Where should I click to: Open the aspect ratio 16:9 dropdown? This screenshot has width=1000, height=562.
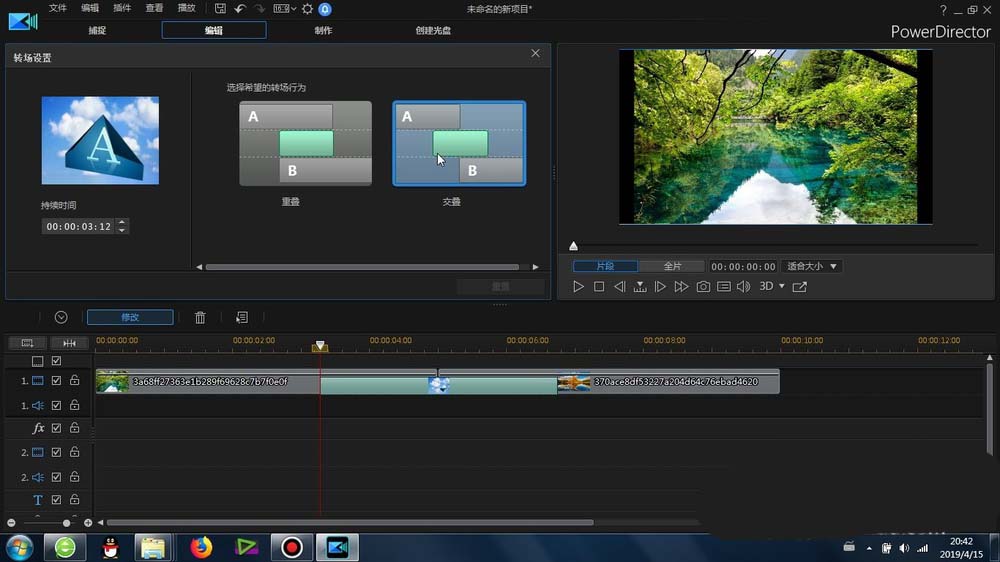[x=284, y=9]
